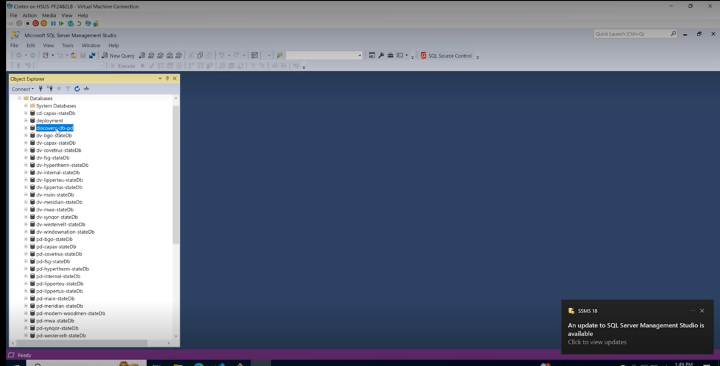Expand the cd-capax-stateDb database node
The width and height of the screenshot is (720, 366).
(x=26, y=113)
